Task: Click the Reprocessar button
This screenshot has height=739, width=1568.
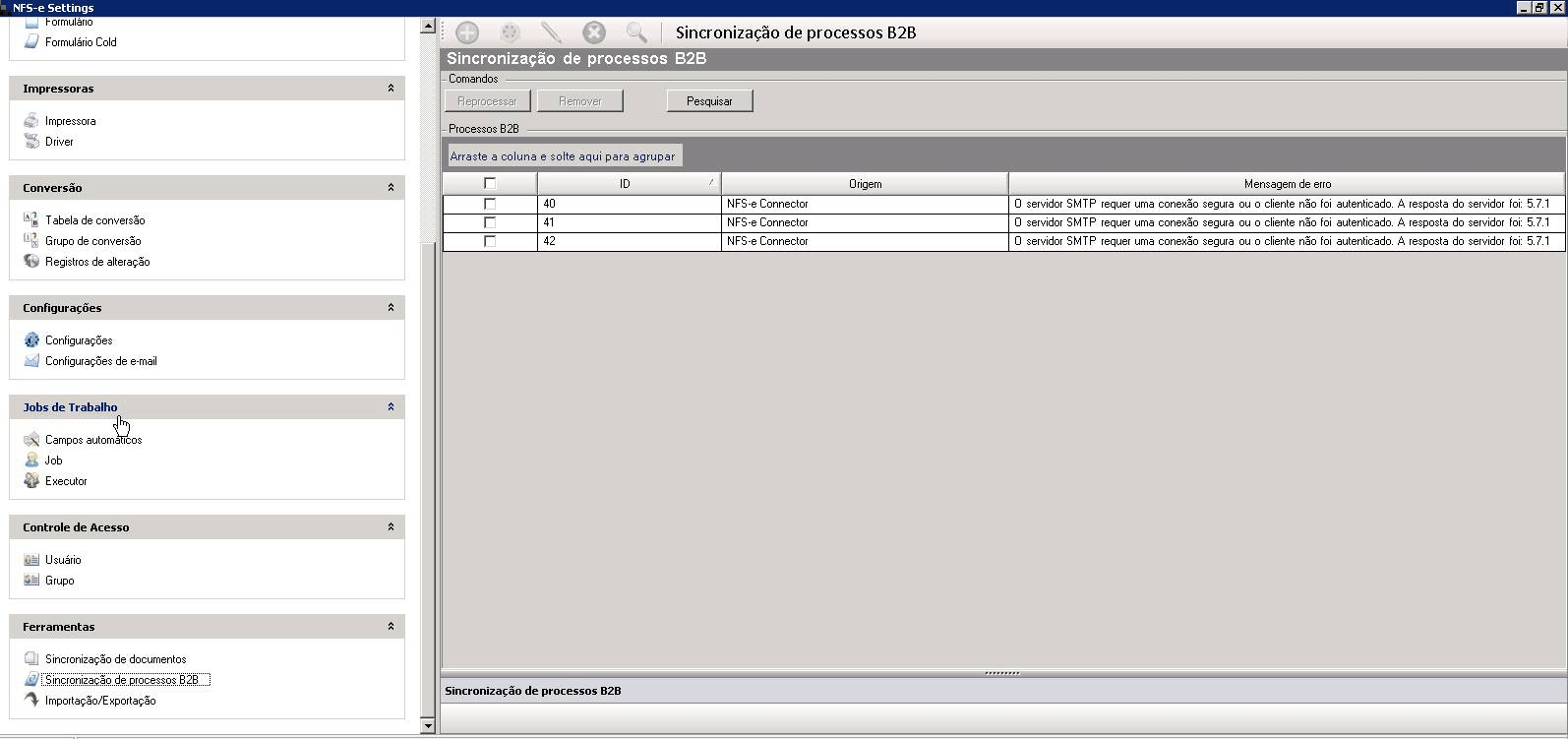Action: (x=488, y=101)
